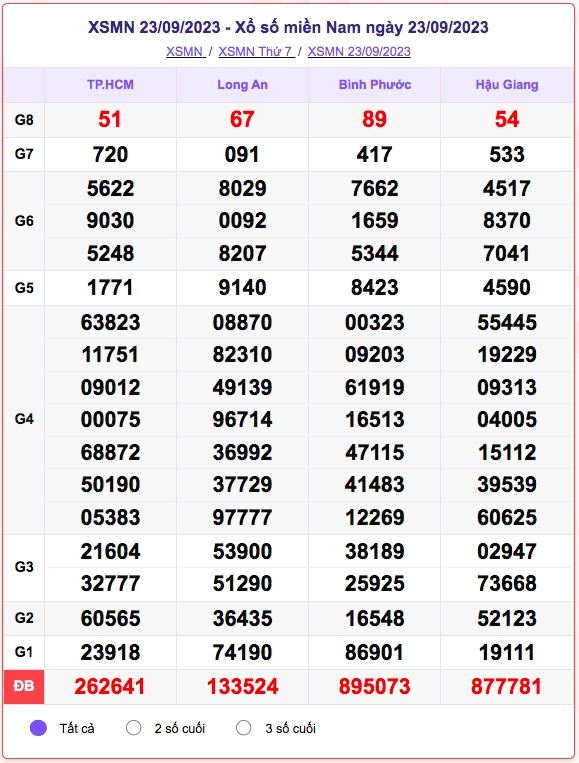Image resolution: width=579 pixels, height=763 pixels.
Task: Click the G2 row label
Action: (x=24, y=618)
